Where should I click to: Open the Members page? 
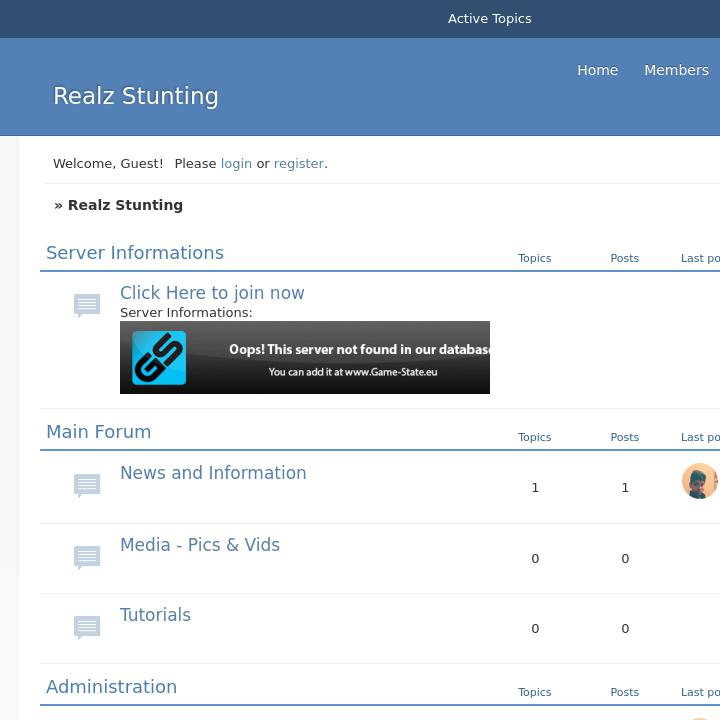pyautogui.click(x=676, y=70)
